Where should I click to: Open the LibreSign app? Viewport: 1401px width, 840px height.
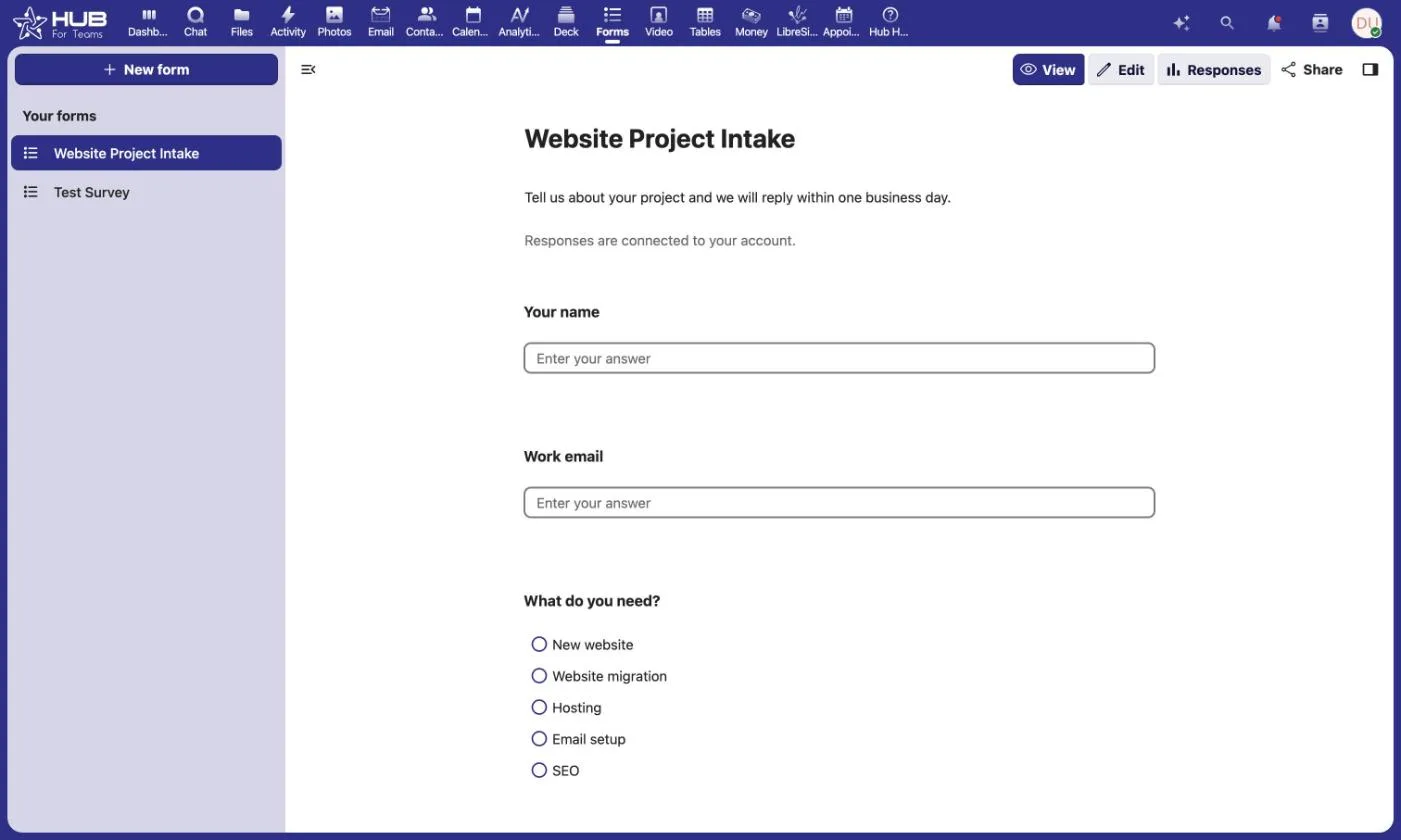[x=797, y=22]
